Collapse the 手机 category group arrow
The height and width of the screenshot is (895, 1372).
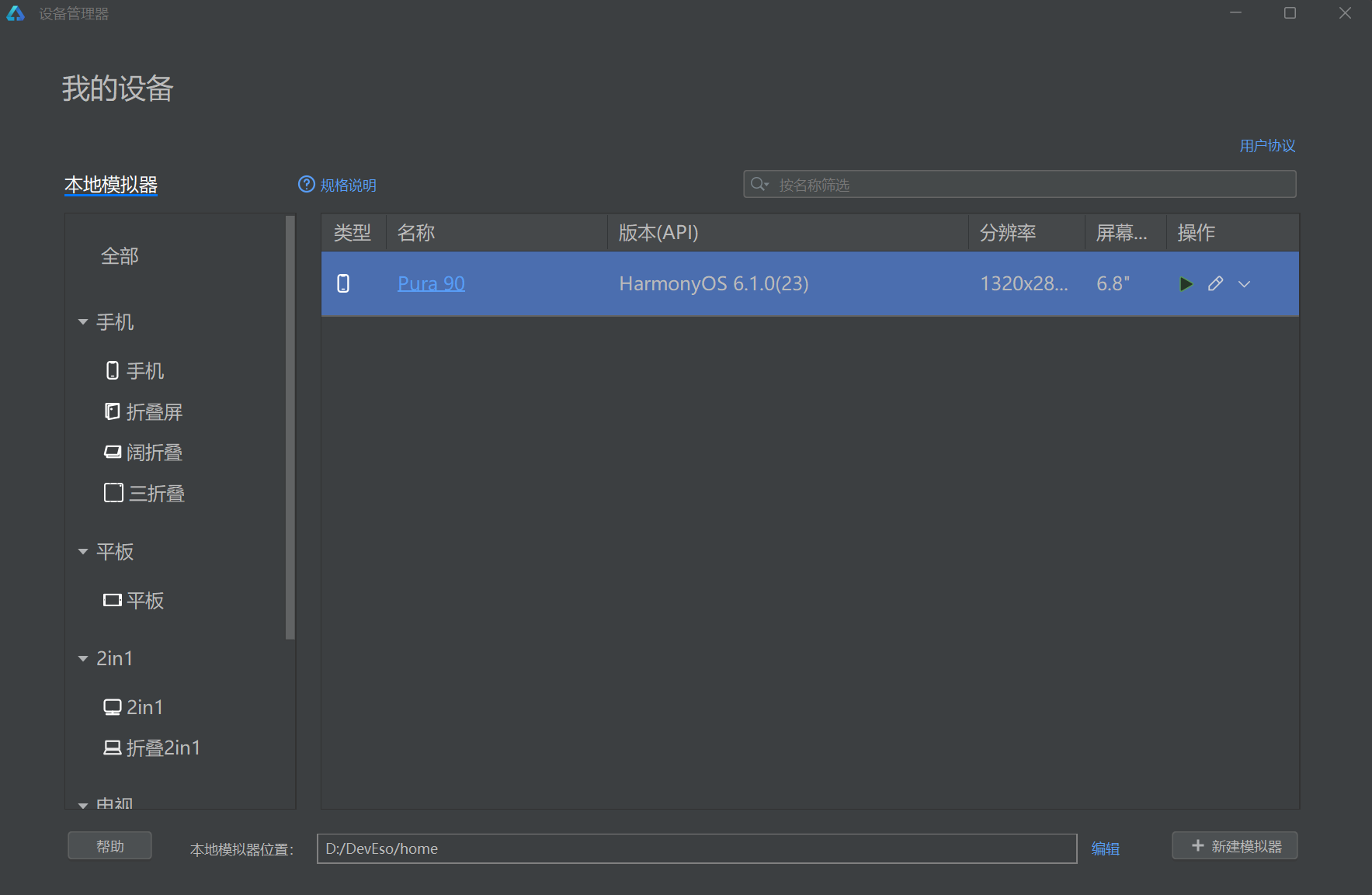click(83, 322)
